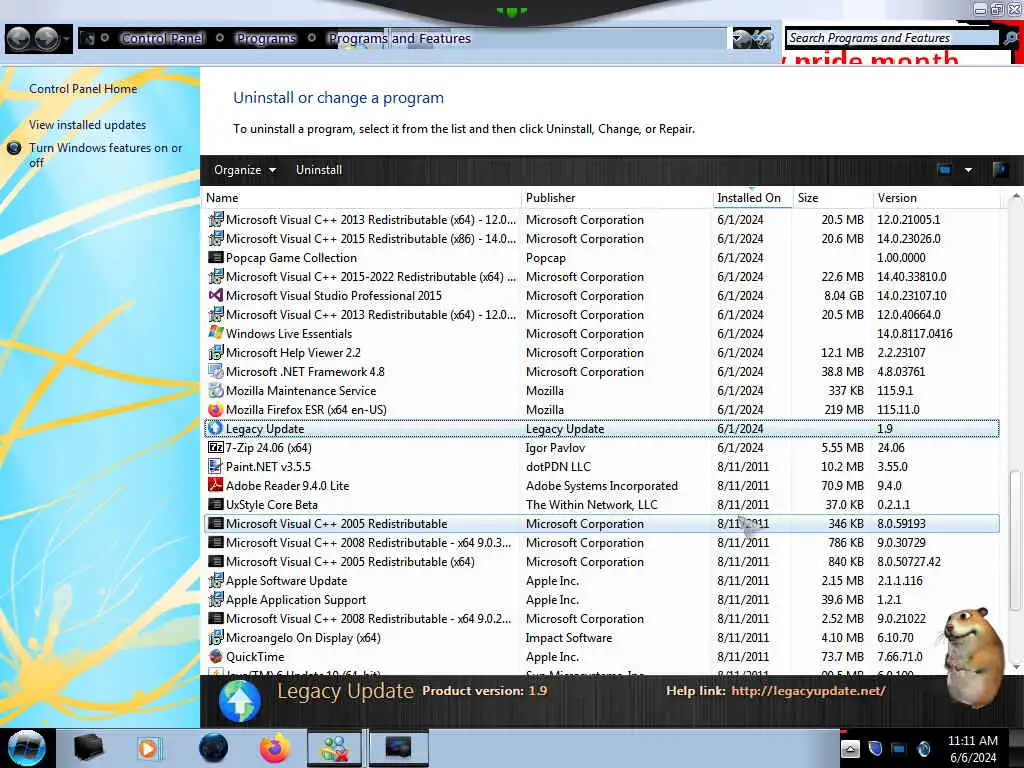1024x768 pixels.
Task: Click Programs in the breadcrumb
Action: tap(265, 39)
